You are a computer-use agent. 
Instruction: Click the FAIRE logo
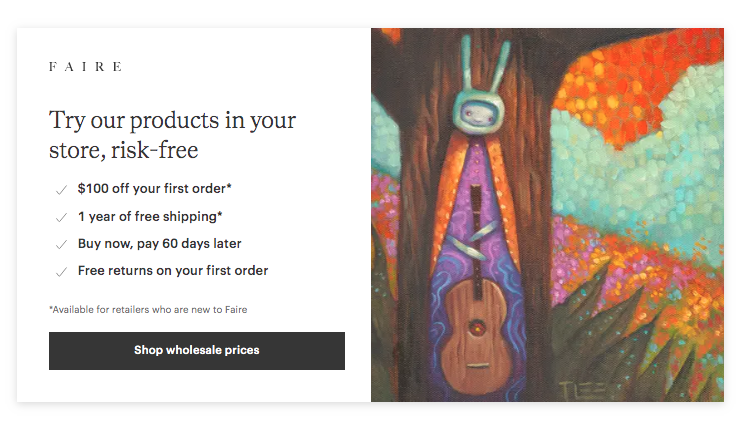[85, 66]
